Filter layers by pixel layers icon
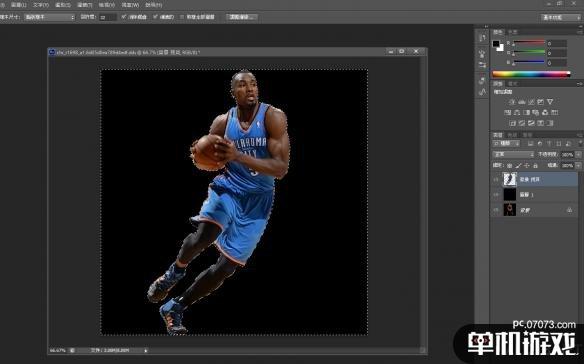584x364 pixels. pos(530,143)
